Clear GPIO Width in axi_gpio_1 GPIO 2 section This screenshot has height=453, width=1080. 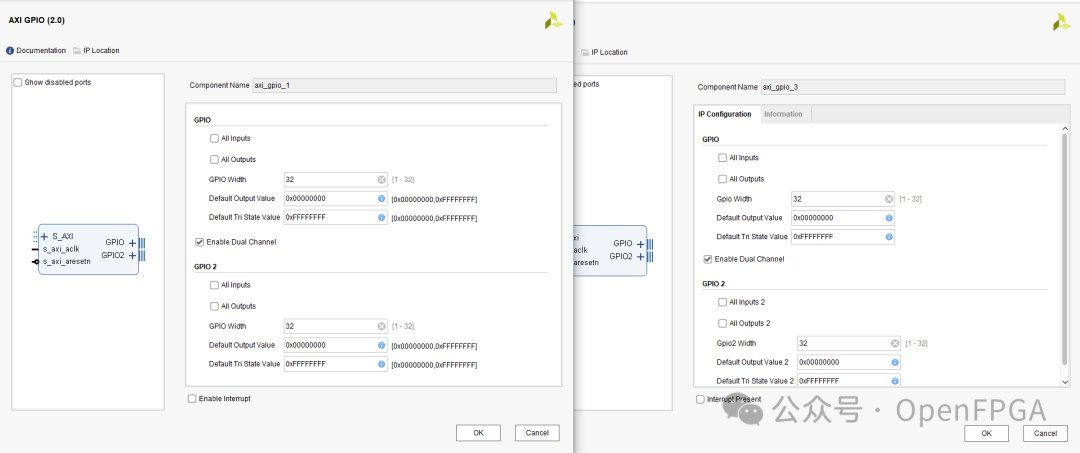point(381,326)
